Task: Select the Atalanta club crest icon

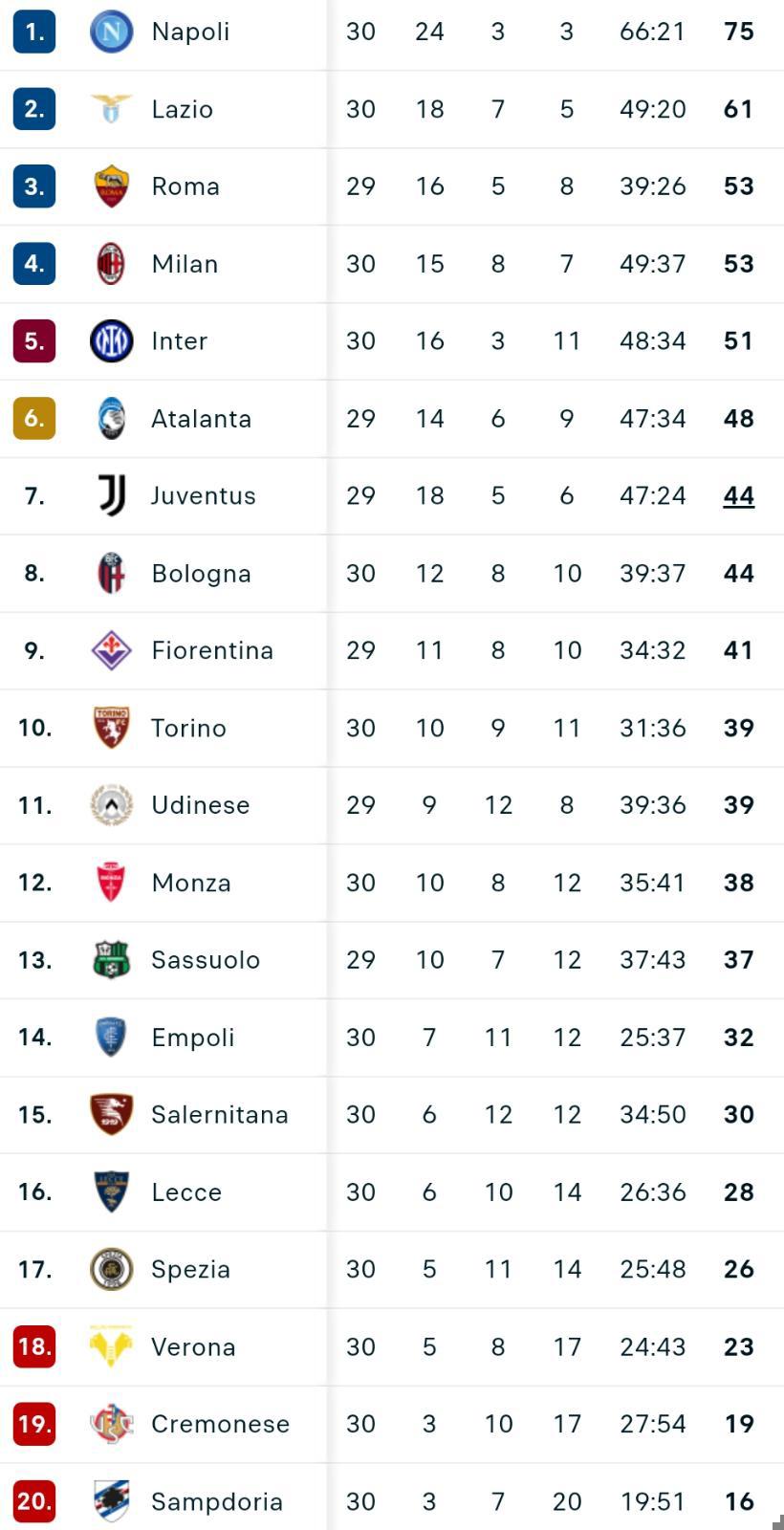Action: click(111, 419)
